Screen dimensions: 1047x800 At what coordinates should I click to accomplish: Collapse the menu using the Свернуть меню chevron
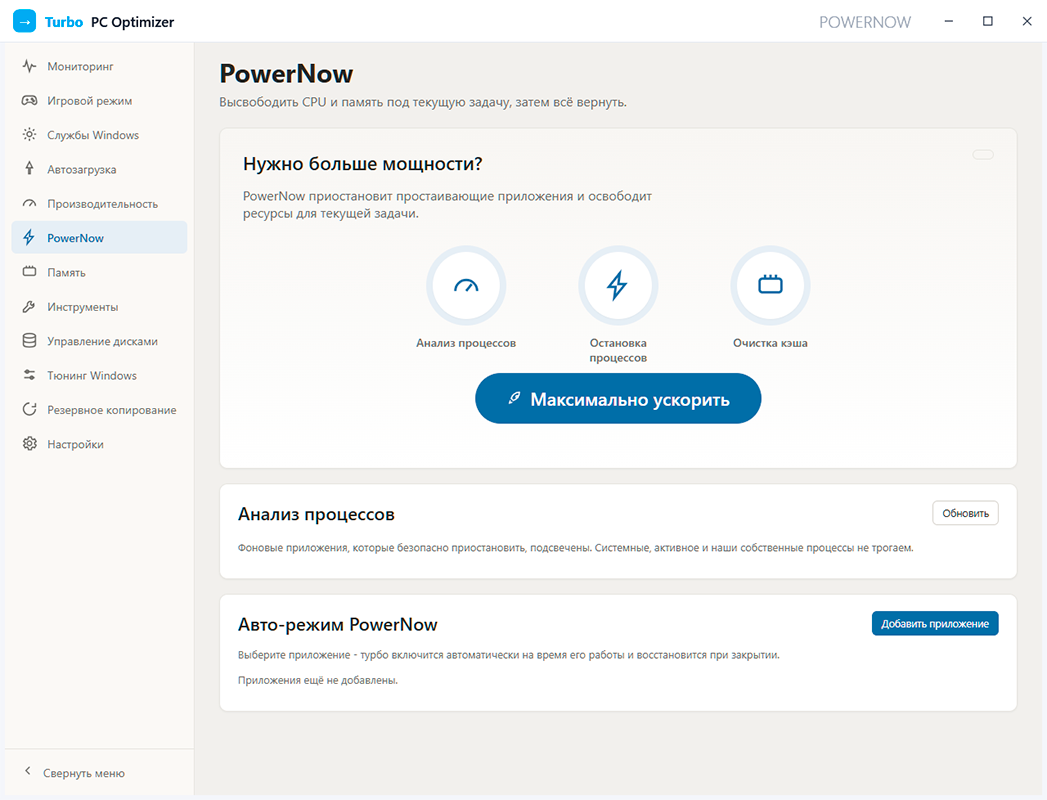27,771
